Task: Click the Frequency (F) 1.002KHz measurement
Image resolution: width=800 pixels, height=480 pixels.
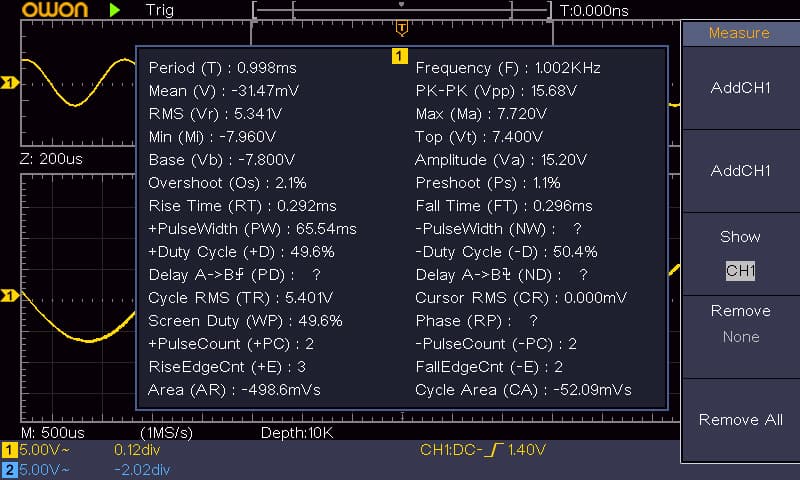Action: tap(508, 68)
